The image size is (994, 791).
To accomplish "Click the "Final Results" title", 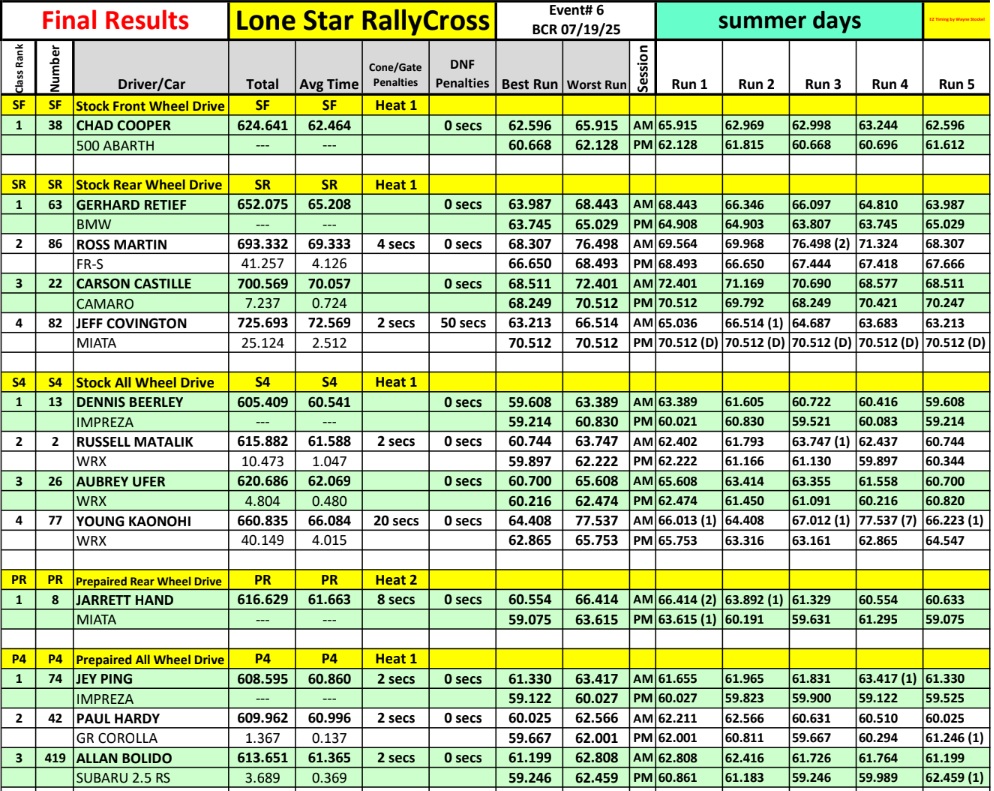I will [115, 20].
